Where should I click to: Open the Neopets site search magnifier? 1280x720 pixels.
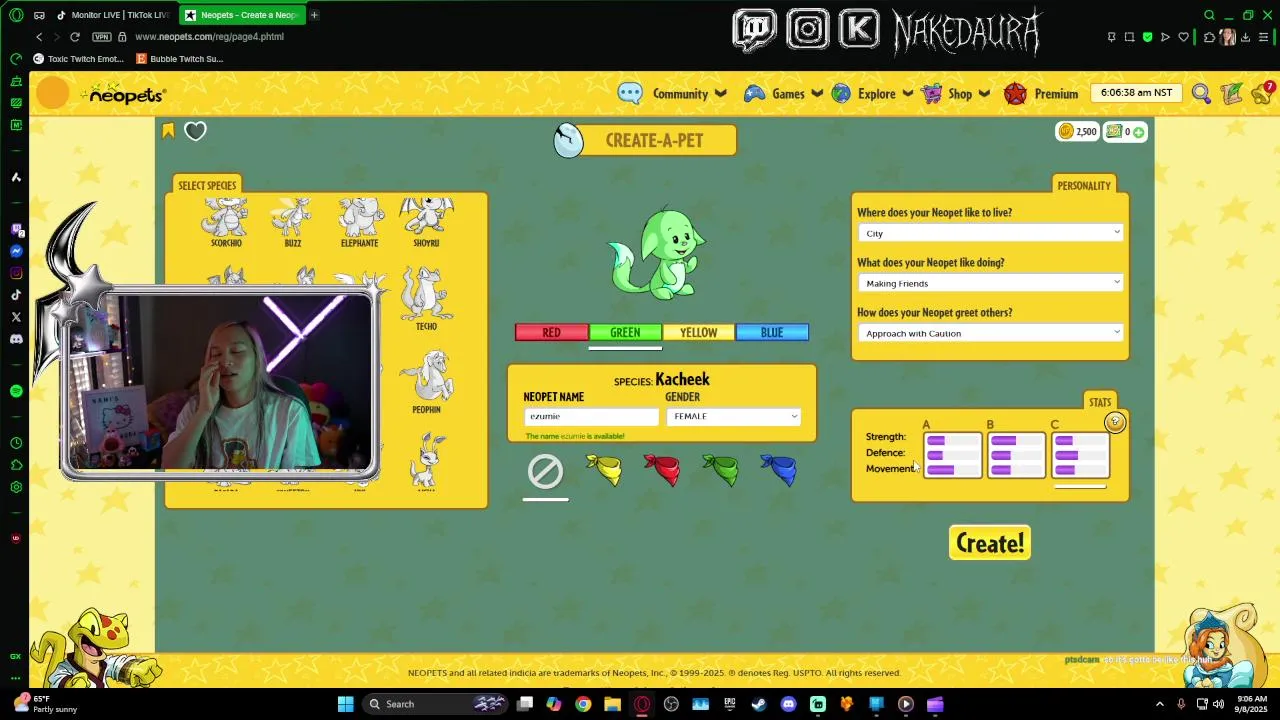coord(1201,93)
